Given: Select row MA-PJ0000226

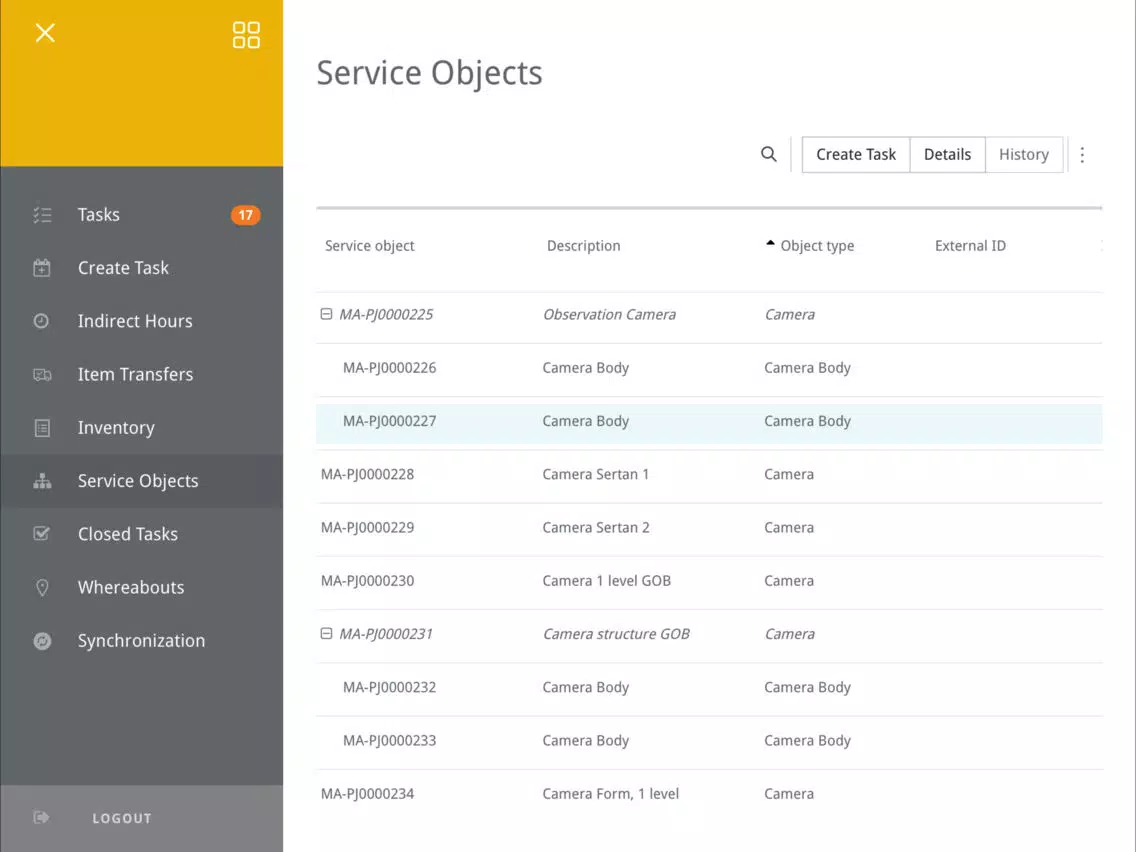Looking at the screenshot, I should 709,368.
